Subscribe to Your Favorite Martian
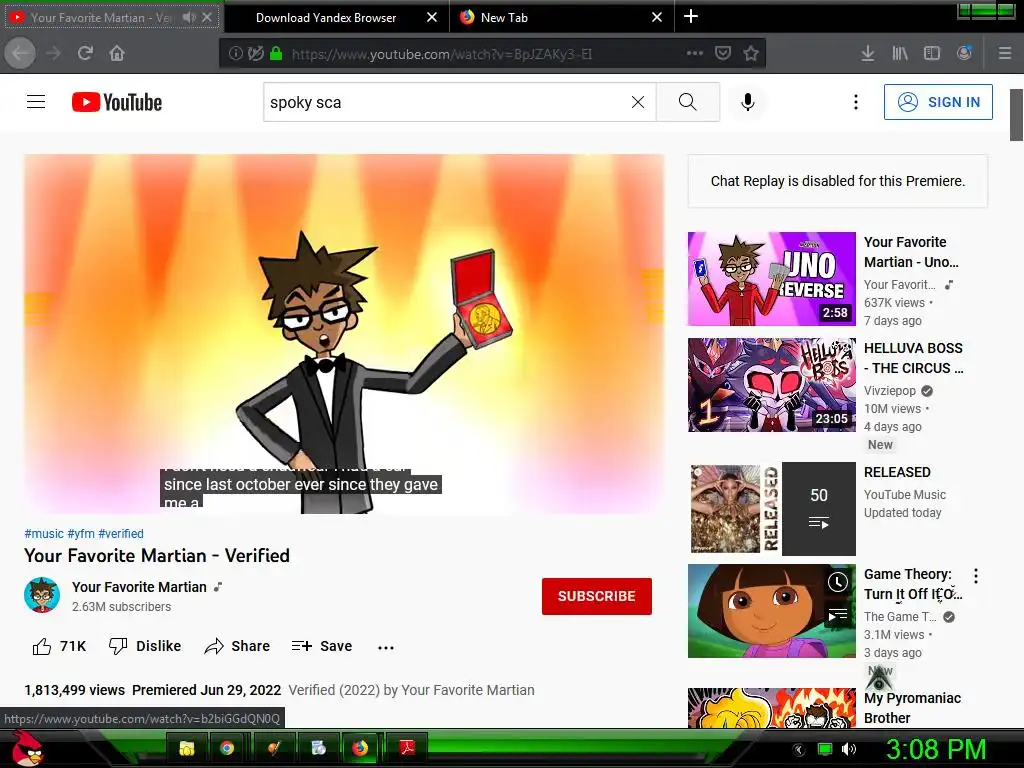Screen dimensions: 1024x768 click(x=597, y=596)
